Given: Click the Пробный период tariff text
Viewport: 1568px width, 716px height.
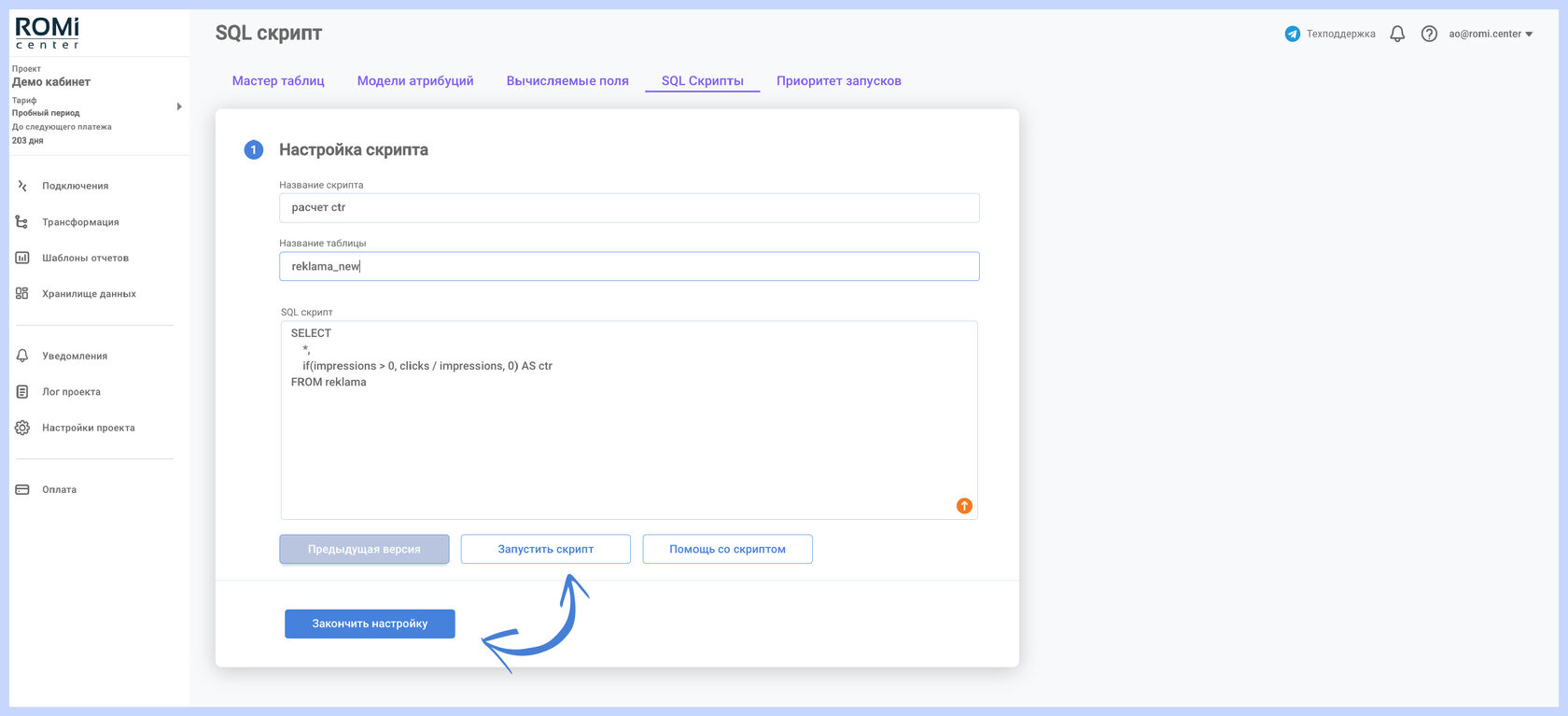Looking at the screenshot, I should (46, 113).
